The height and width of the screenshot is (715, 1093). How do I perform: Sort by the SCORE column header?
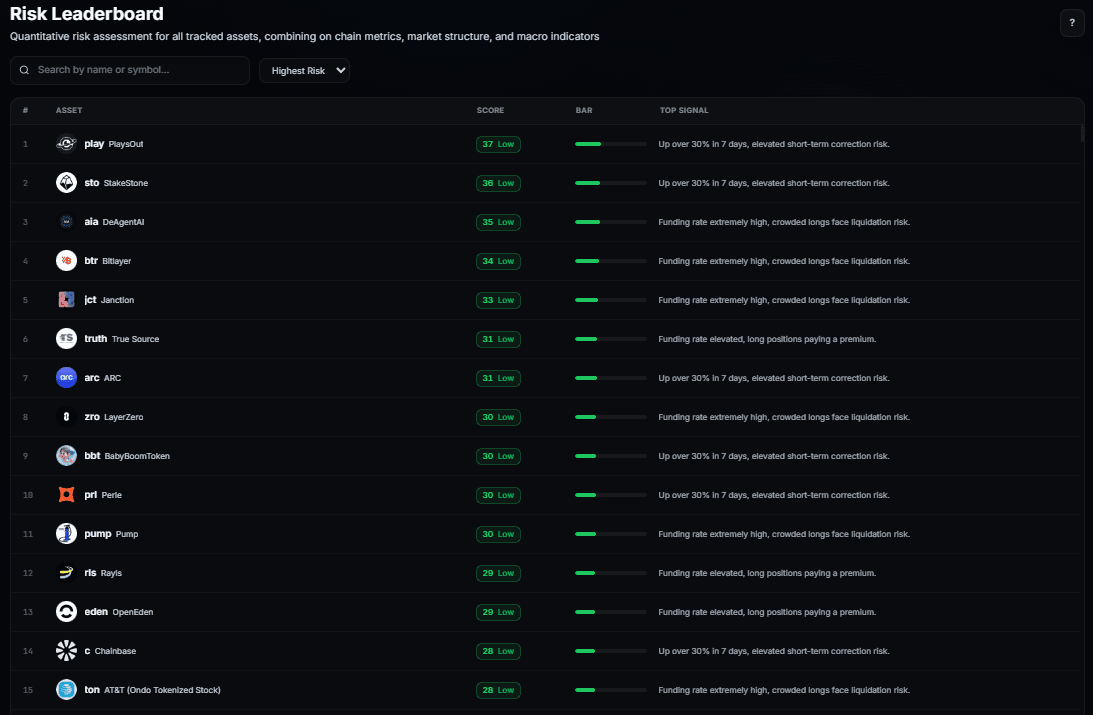491,110
